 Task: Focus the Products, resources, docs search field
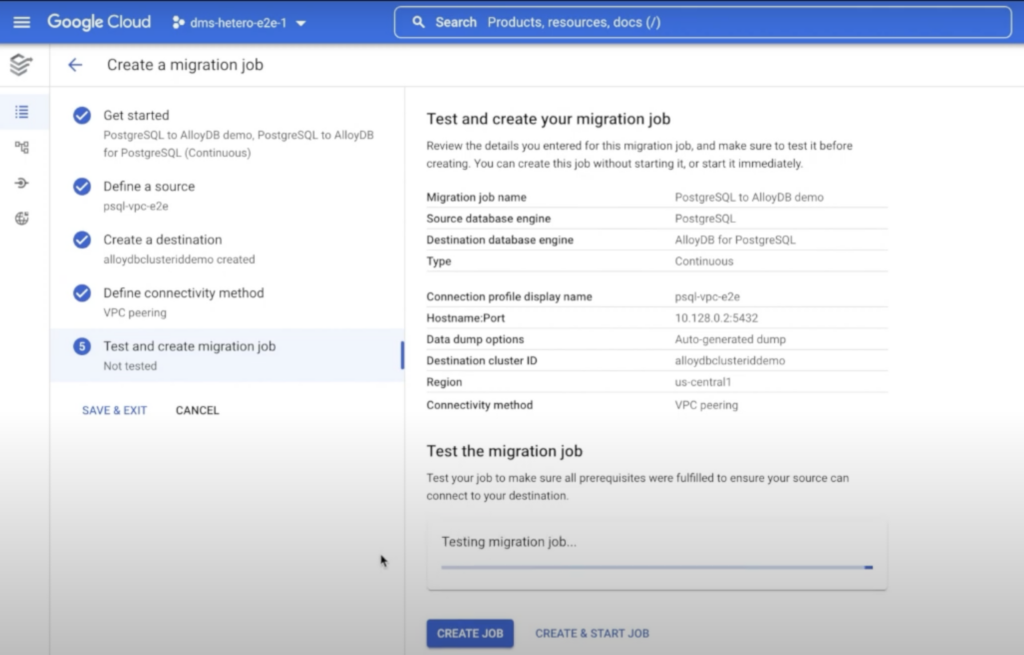click(x=703, y=22)
